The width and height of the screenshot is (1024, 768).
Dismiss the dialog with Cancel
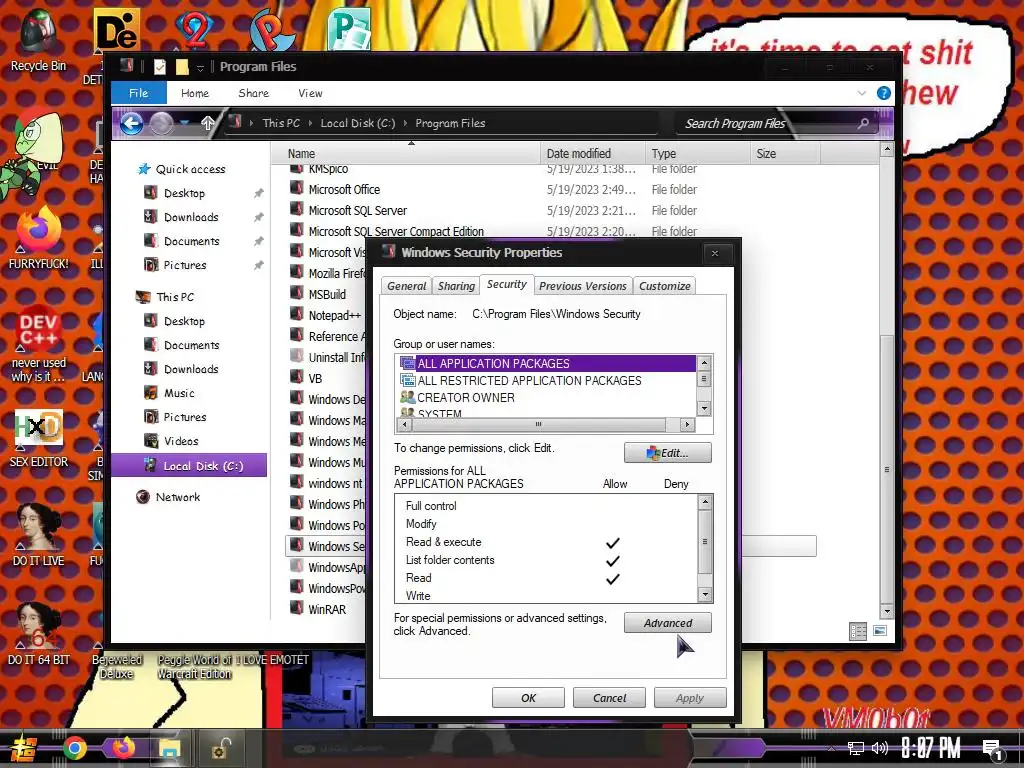609,697
